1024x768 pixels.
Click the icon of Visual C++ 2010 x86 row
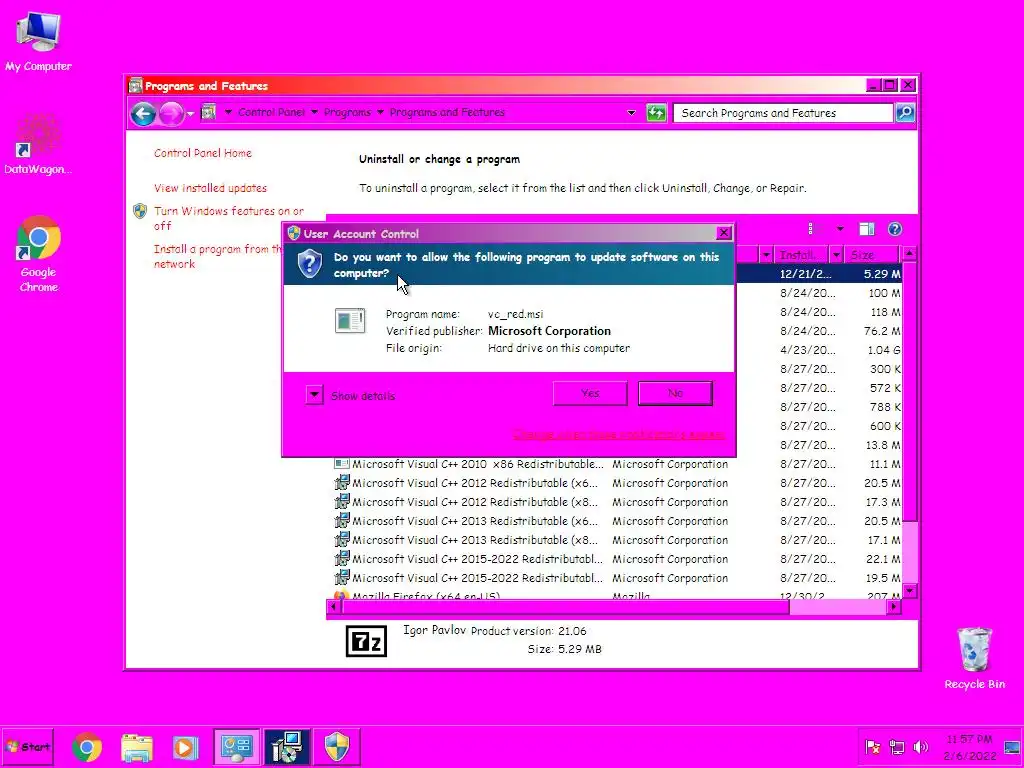pyautogui.click(x=342, y=464)
